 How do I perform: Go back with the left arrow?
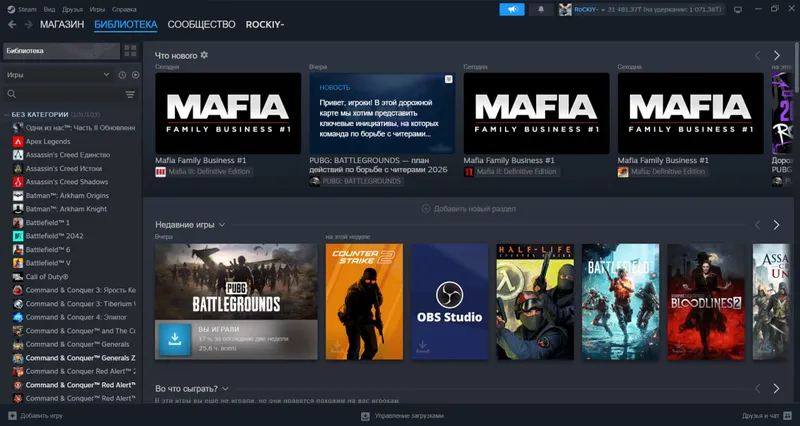(x=12, y=24)
